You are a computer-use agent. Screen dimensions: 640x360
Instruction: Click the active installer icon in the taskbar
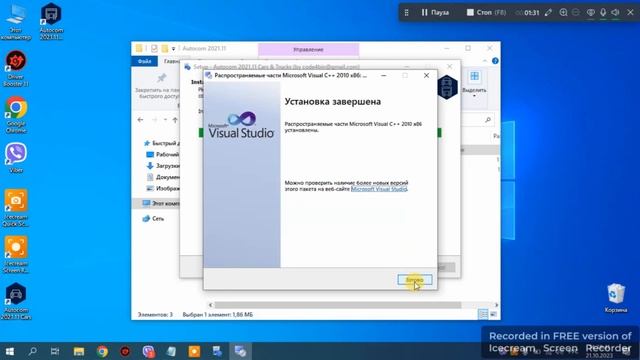[240, 351]
